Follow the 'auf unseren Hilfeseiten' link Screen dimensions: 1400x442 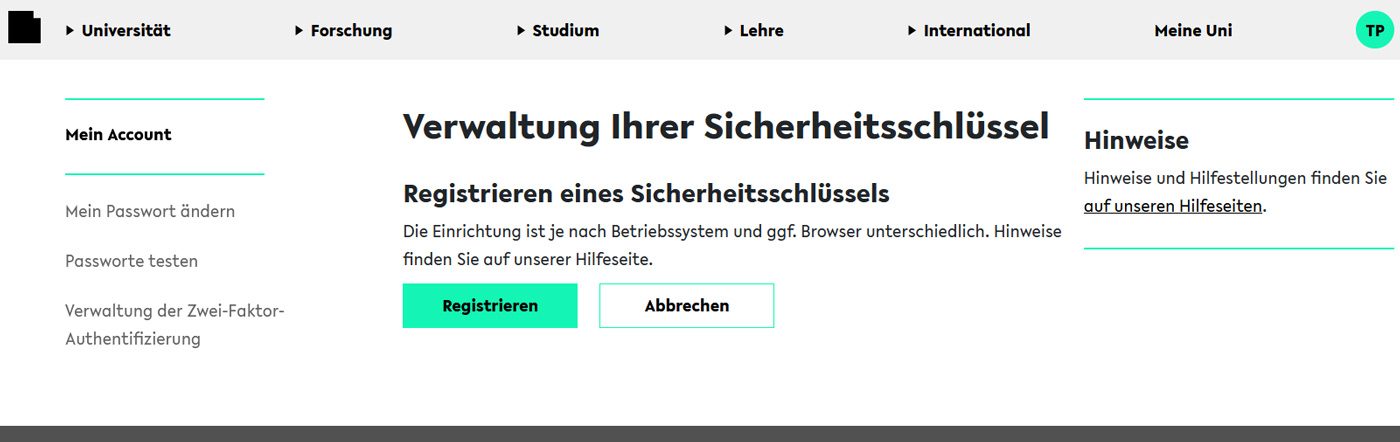tap(1173, 207)
